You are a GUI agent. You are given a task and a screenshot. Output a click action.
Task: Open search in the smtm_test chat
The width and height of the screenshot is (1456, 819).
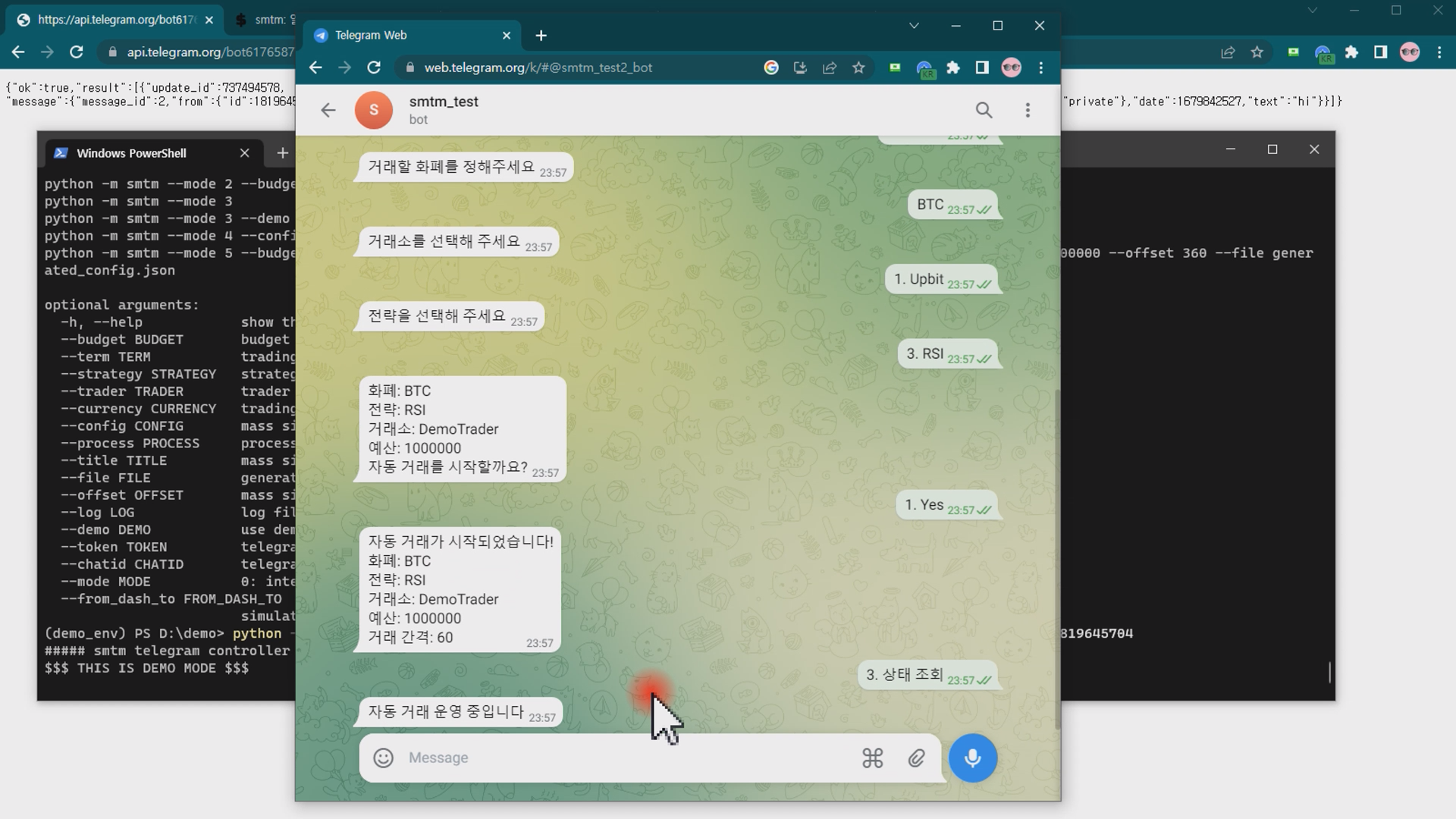(x=984, y=110)
